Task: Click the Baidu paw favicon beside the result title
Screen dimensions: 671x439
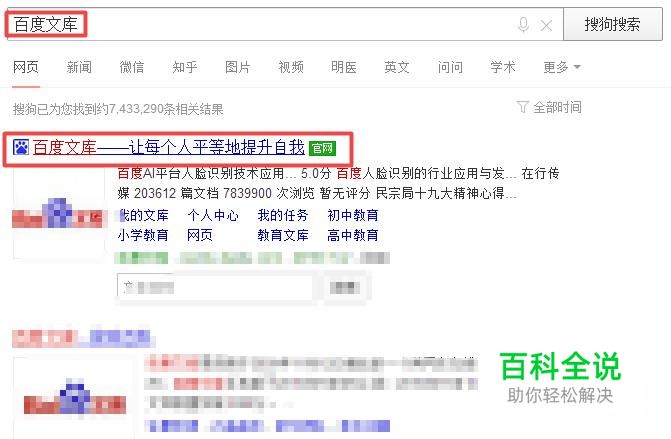Action: tap(21, 148)
